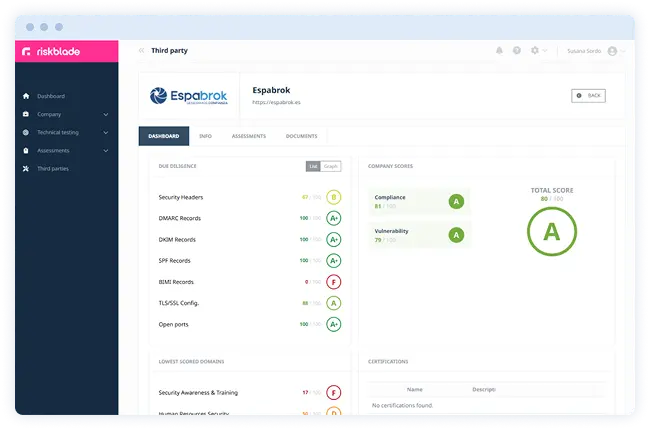Screen dimensions: 650x430
Task: Open the help question mark icon
Action: [517, 50]
